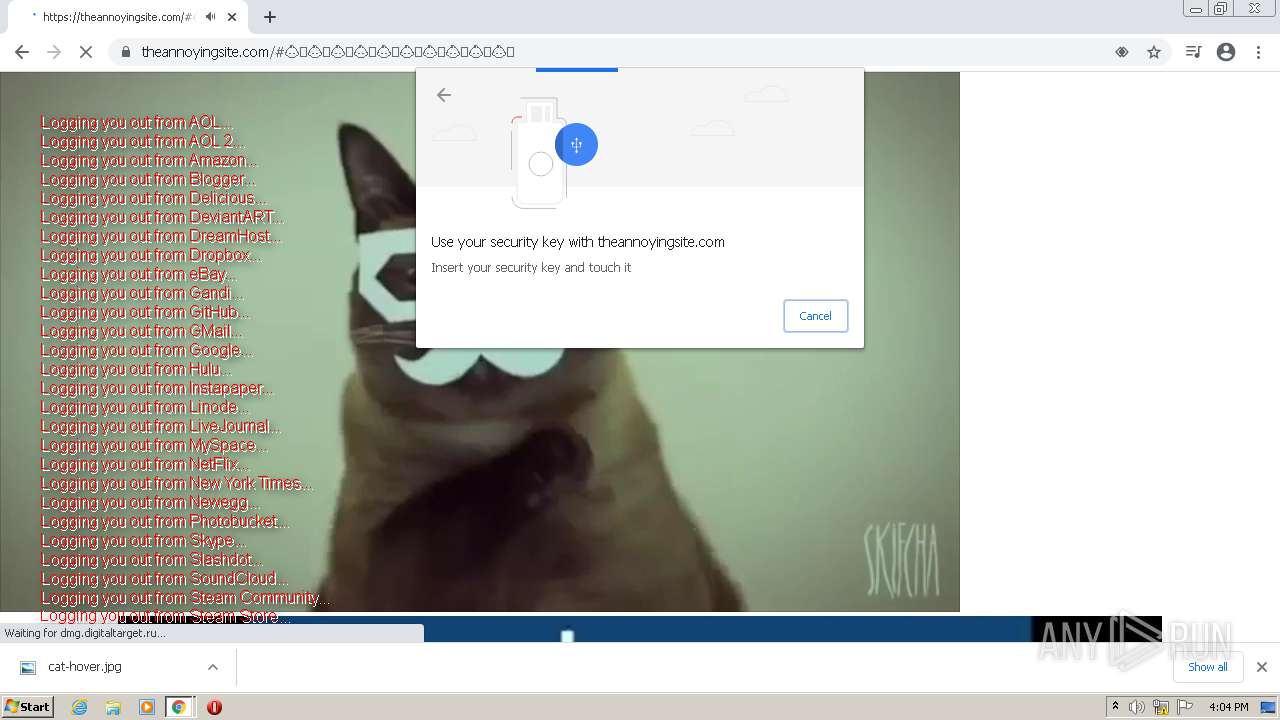Screen dimensions: 1280x720
Task: Open the Chrome three-dot menu
Action: (x=1258, y=52)
